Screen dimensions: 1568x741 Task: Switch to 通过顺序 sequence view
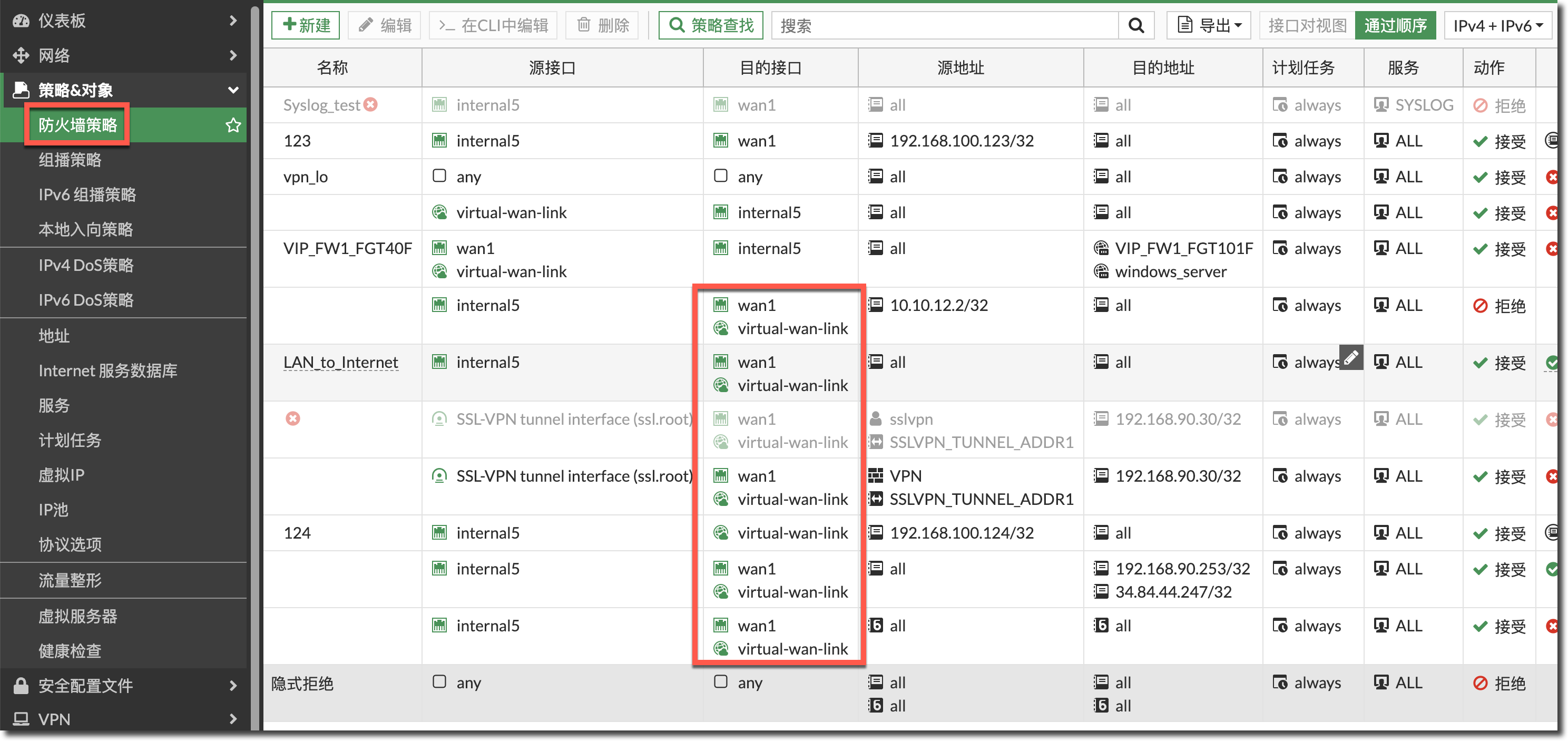tap(1395, 26)
